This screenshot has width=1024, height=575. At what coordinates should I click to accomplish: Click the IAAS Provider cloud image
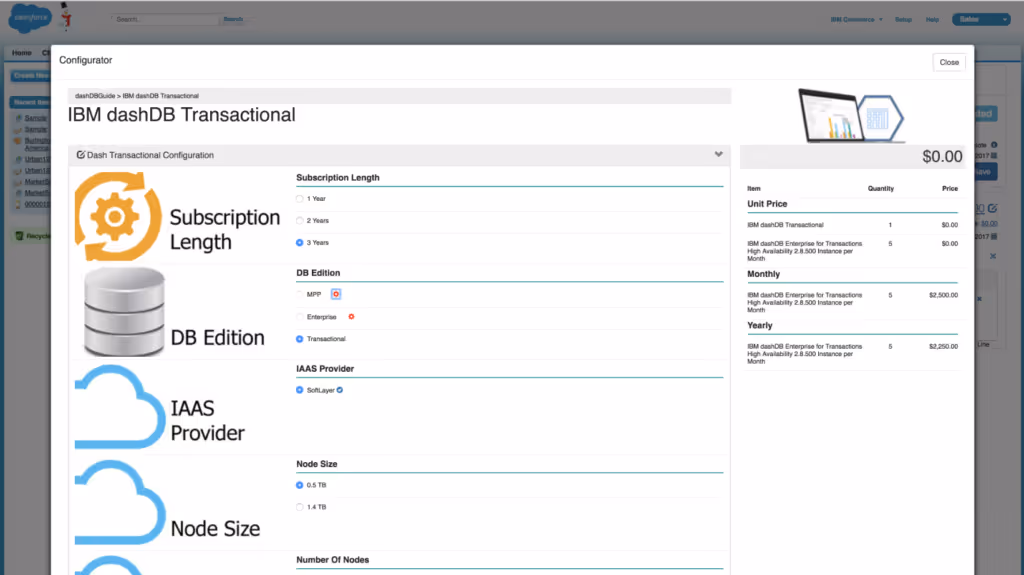coord(120,407)
